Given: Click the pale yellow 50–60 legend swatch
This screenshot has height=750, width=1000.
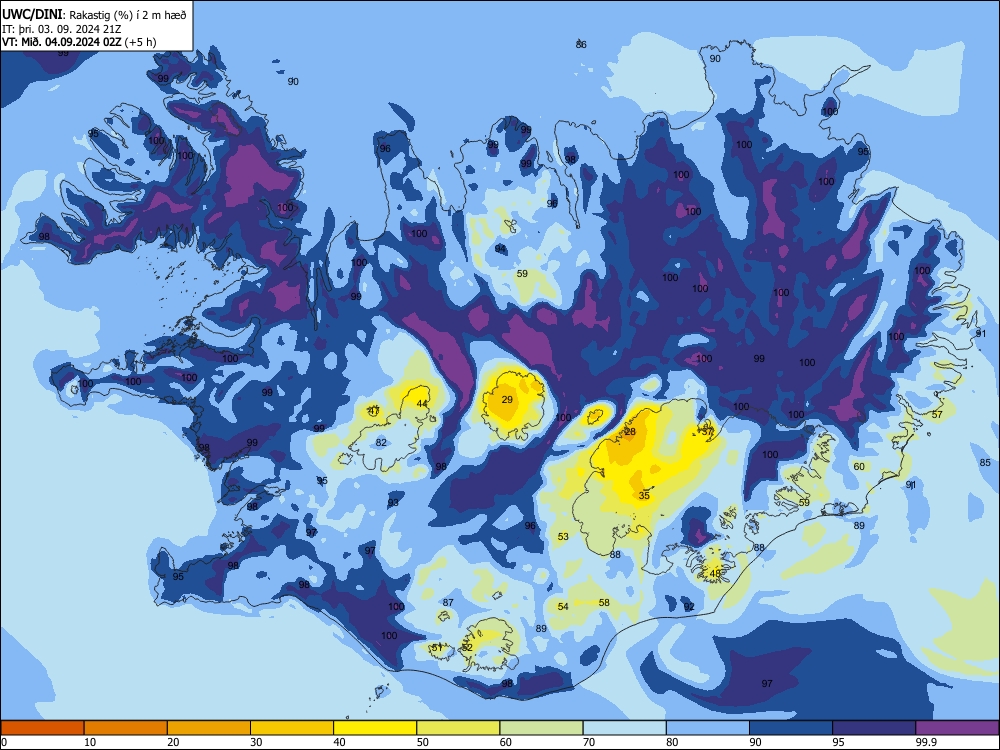Looking at the screenshot, I should tap(458, 728).
